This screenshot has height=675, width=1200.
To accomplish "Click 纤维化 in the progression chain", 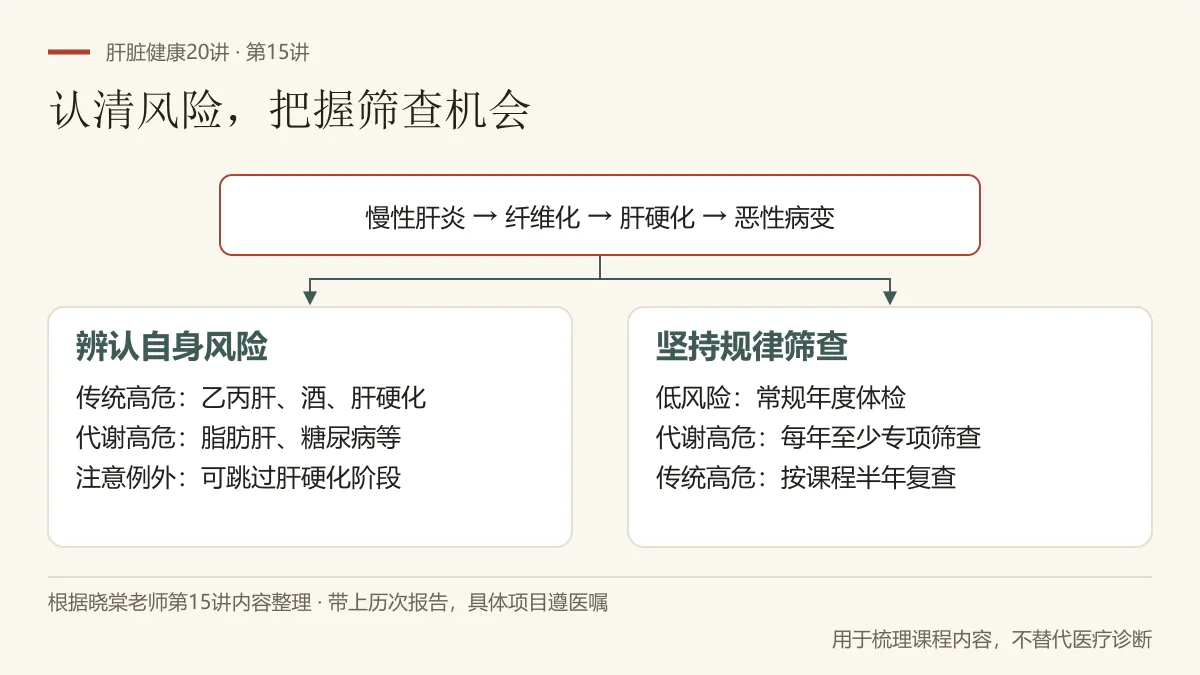I will (x=543, y=217).
